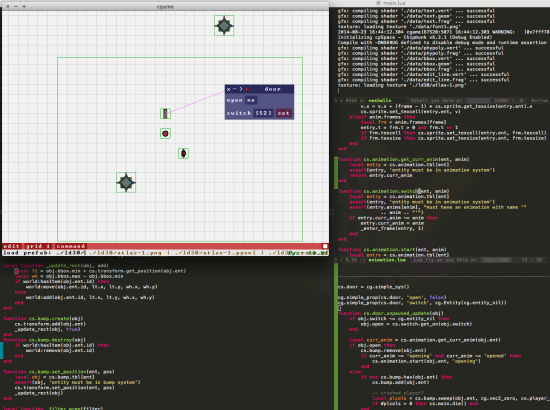
Task: Click the + maximize button of cgame window
Action: (24, 6)
